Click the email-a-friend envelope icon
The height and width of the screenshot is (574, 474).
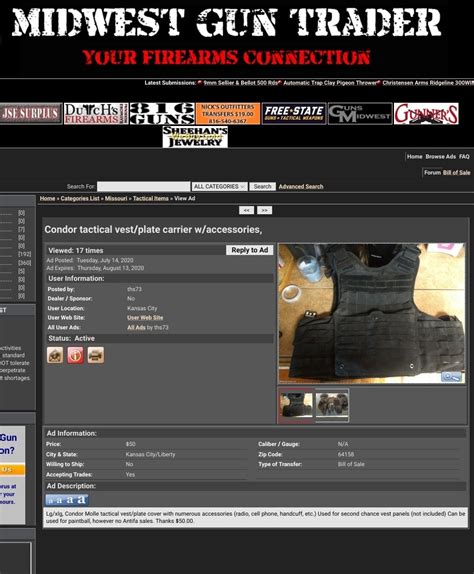55,355
